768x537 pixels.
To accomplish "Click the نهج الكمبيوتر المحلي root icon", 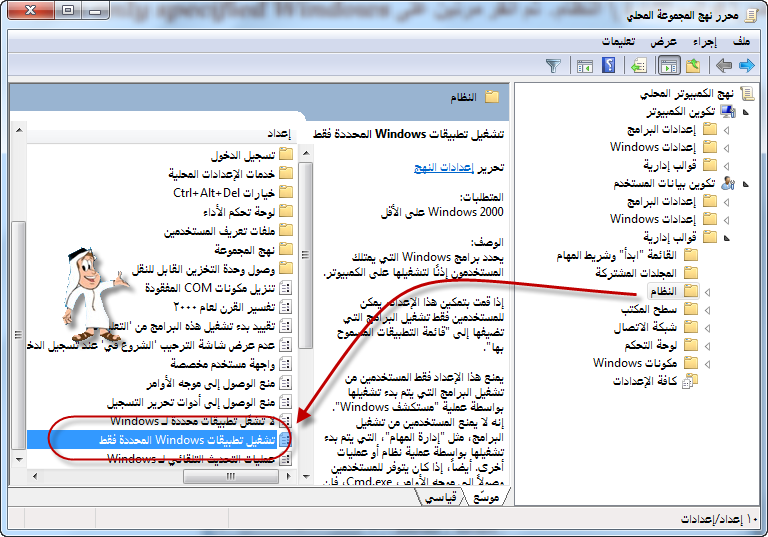I will [746, 94].
